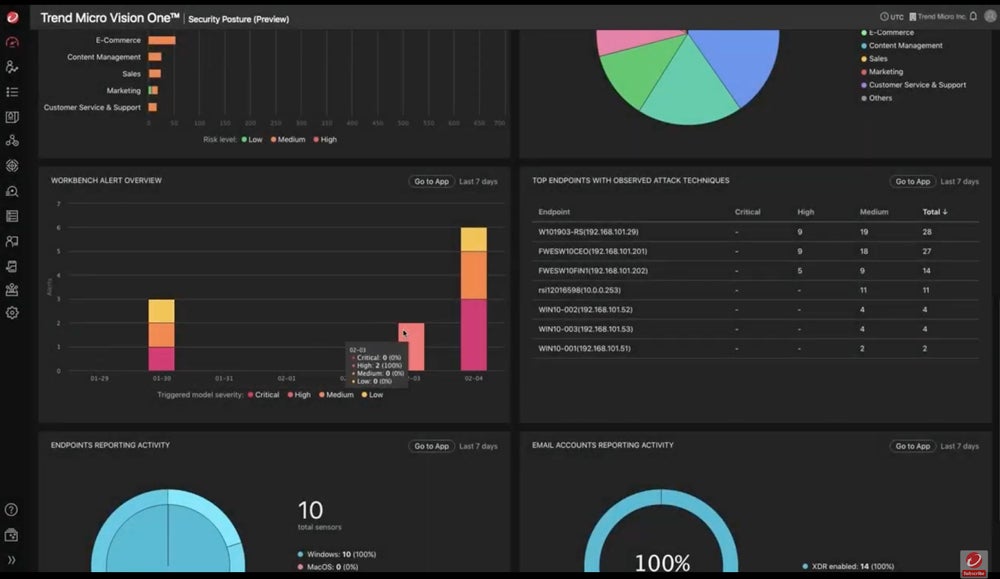1000x579 pixels.
Task: Expand the sidebar using the double-chevron
Action: pos(12,560)
